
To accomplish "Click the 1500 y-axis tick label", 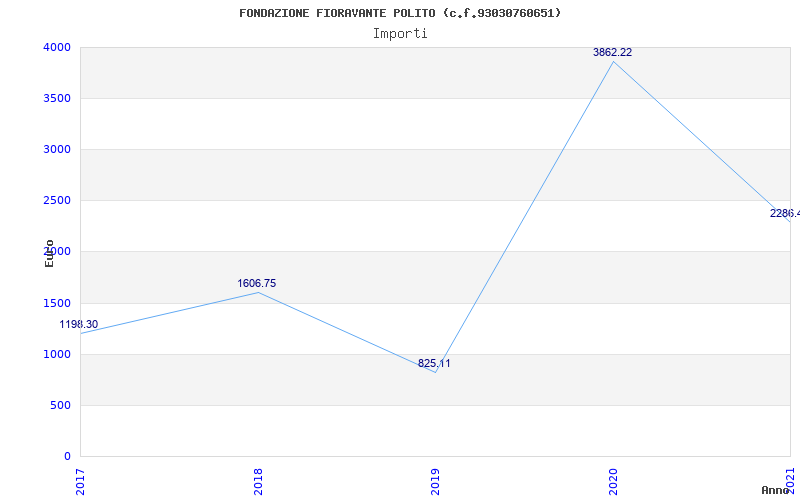I will 57,304.
